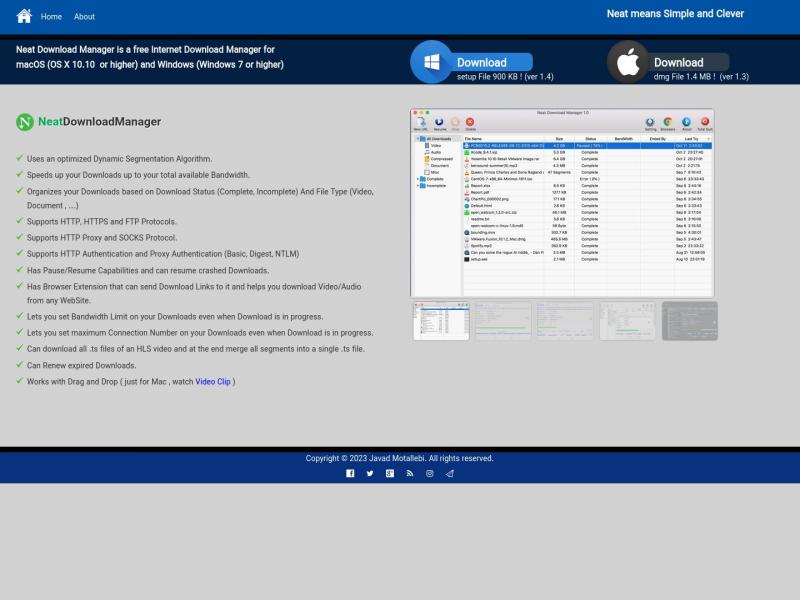This screenshot has width=800, height=600.
Task: Select the fifth gallery thumbnail, the dark one
Action: (x=690, y=321)
